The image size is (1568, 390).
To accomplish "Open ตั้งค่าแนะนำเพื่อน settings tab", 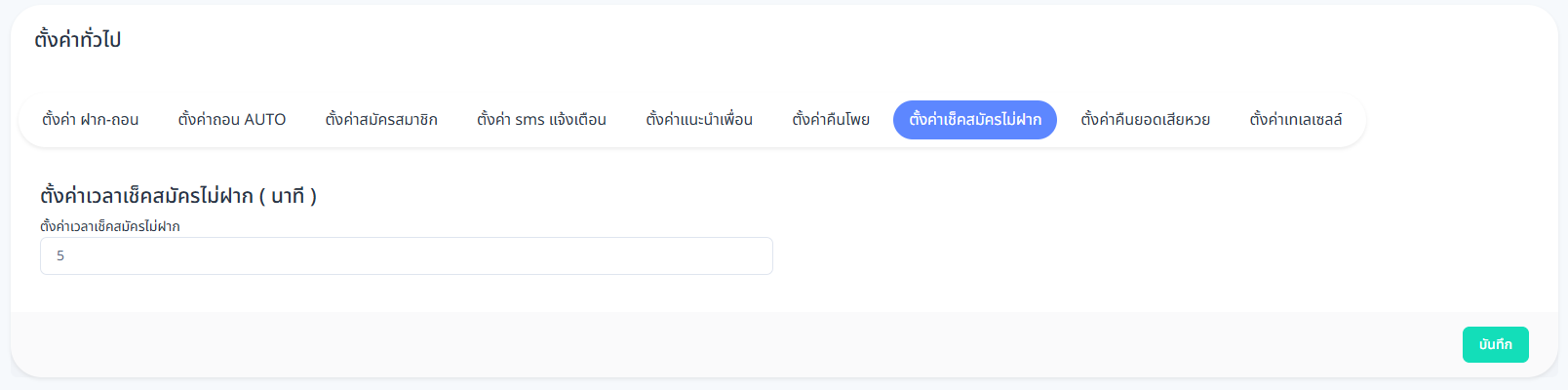I will (x=699, y=120).
